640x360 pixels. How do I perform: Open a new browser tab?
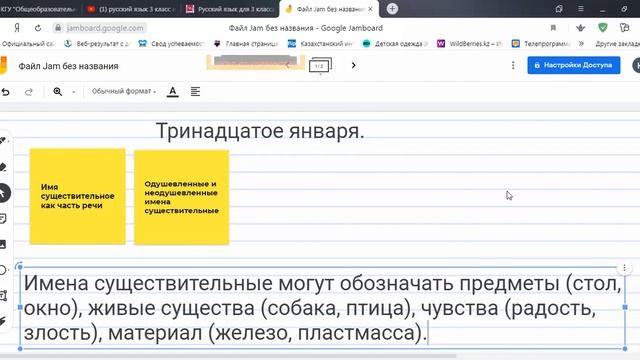pyautogui.click(x=392, y=9)
